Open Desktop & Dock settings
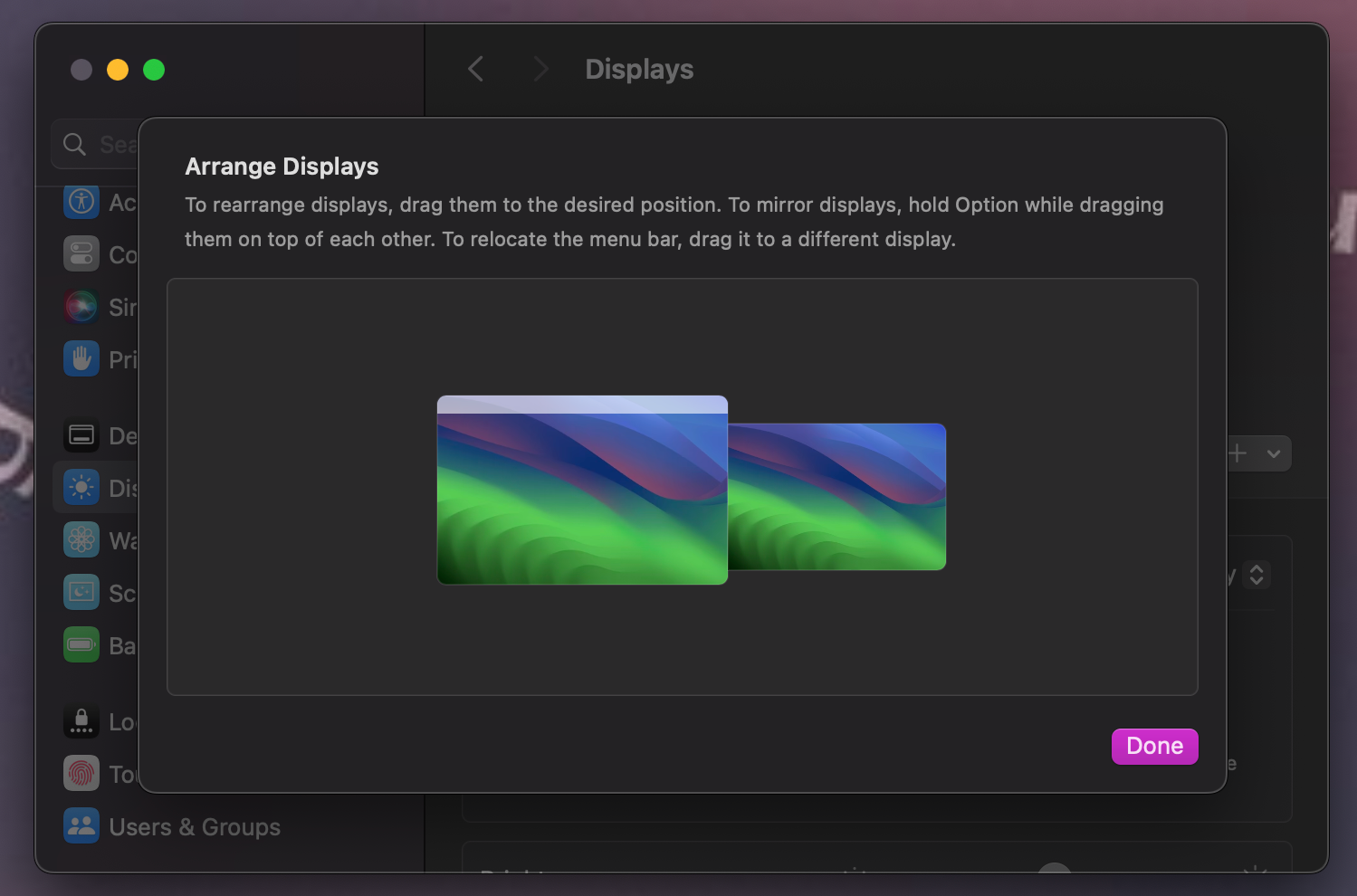This screenshot has height=896, width=1357. 81,435
